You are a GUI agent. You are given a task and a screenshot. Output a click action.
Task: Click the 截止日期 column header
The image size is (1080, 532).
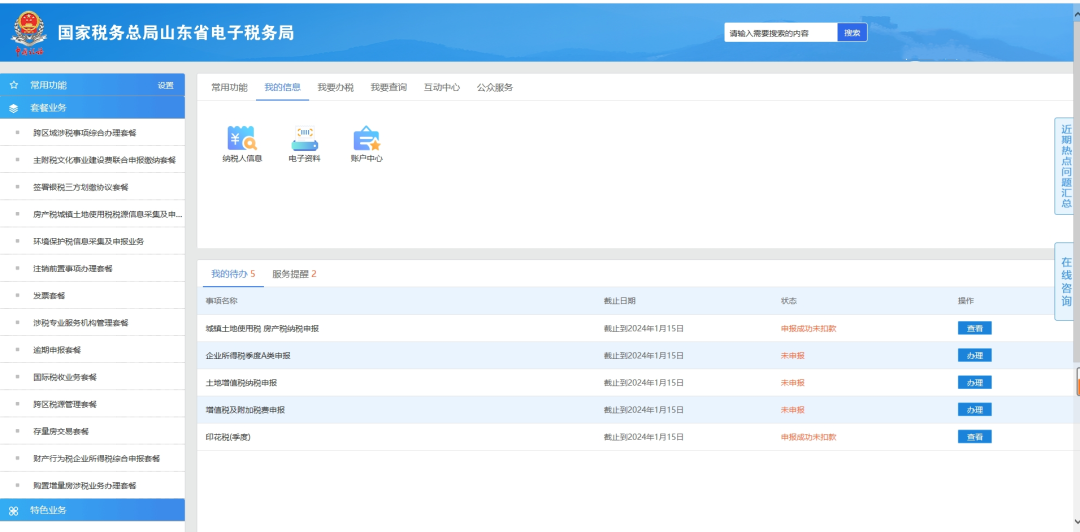619,301
